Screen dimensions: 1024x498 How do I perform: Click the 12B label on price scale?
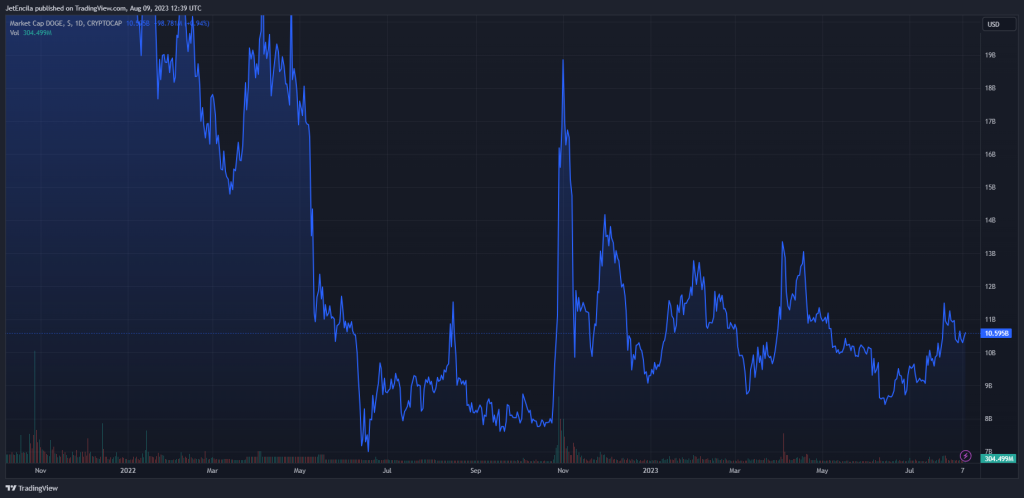990,287
